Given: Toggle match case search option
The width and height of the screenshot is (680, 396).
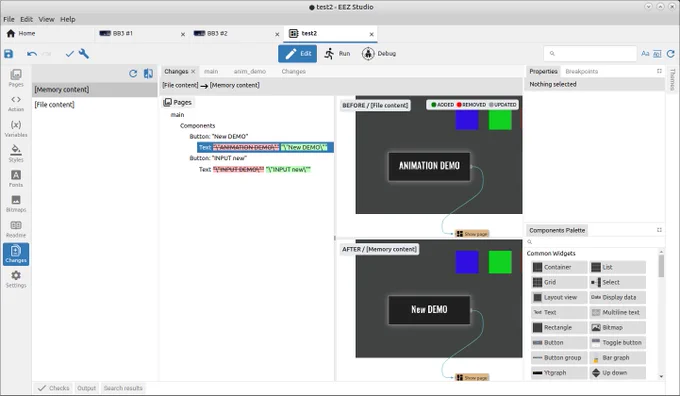Looking at the screenshot, I should click(x=645, y=54).
